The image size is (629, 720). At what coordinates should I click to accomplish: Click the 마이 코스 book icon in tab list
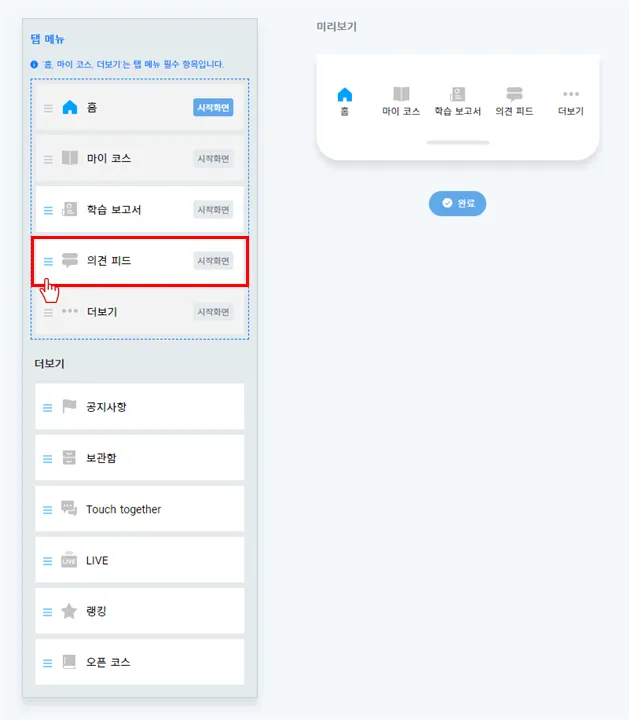click(70, 158)
